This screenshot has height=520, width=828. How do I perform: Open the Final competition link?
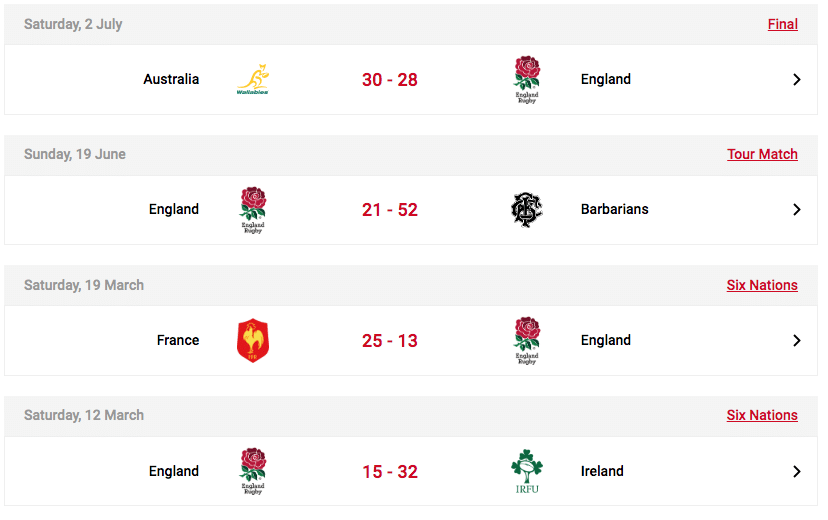pyautogui.click(x=783, y=24)
